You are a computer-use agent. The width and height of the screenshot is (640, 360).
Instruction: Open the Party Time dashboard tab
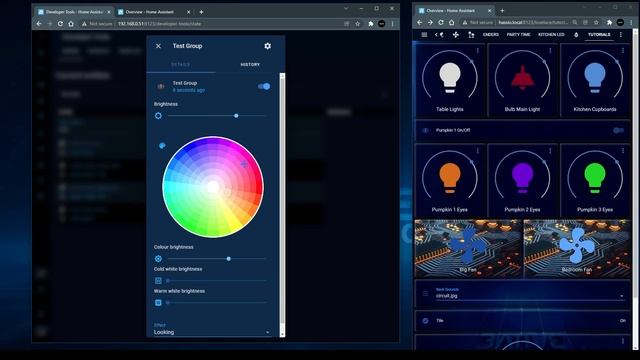(518, 35)
